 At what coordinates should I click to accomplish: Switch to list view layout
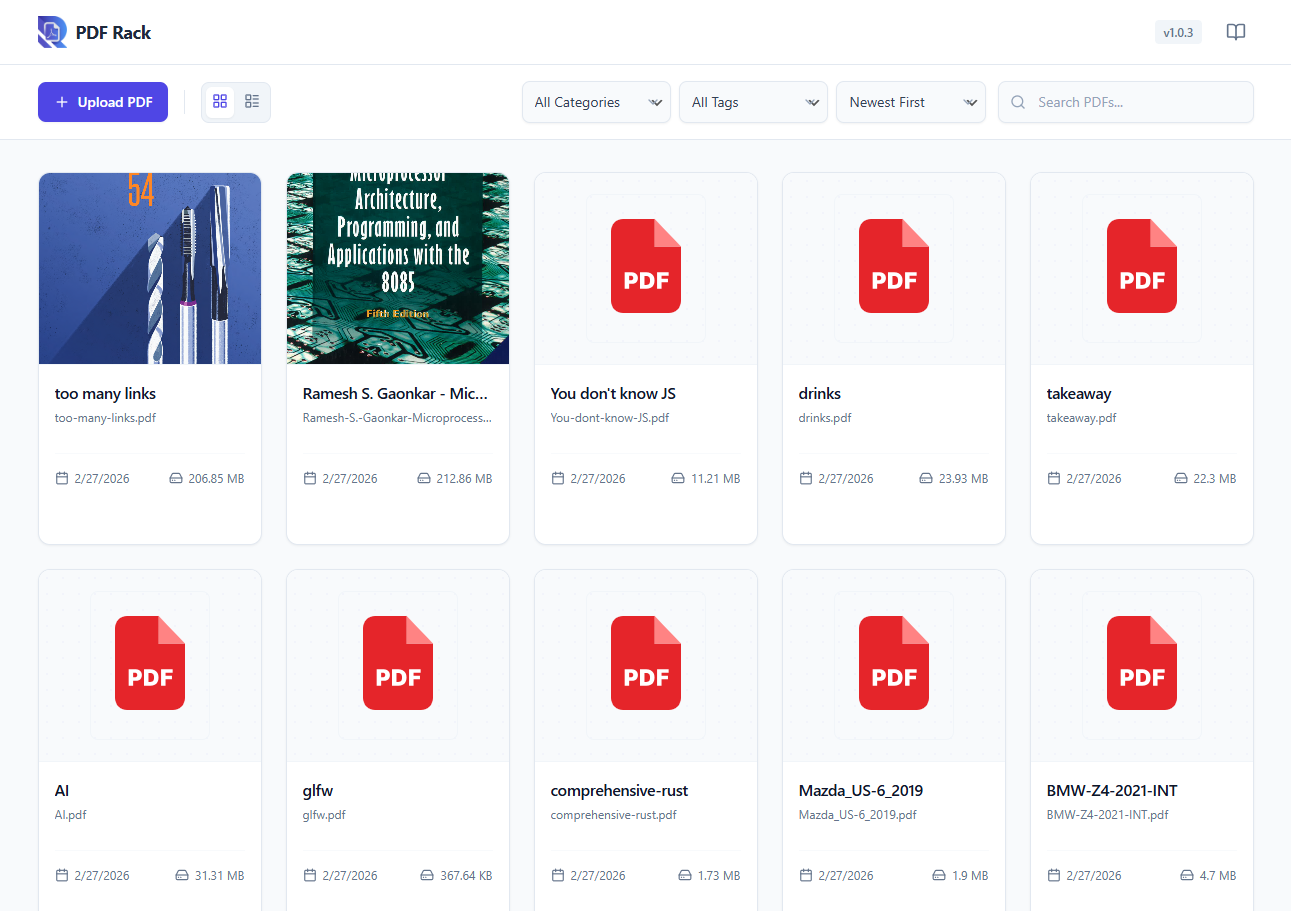[x=252, y=102]
